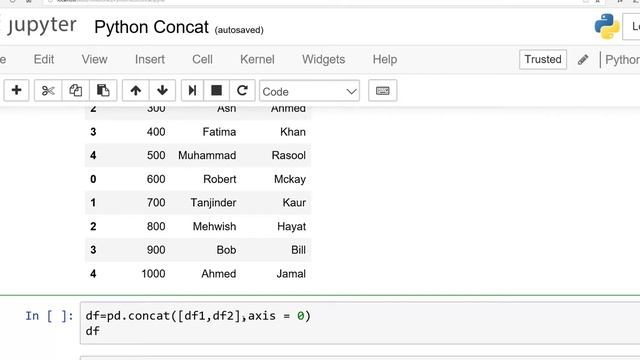Image resolution: width=640 pixels, height=360 pixels.
Task: Click the Python kernel name indicator
Action: point(622,60)
